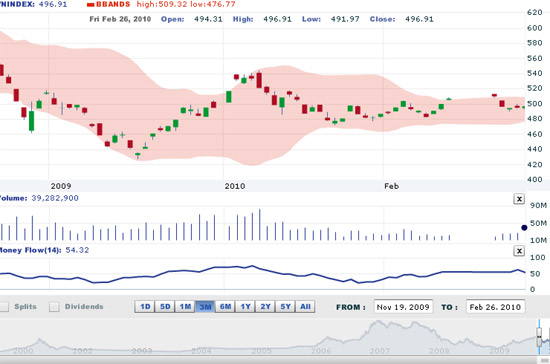This screenshot has width=550, height=364.
Task: Enable the Dividends checkbox
Action: point(54,306)
